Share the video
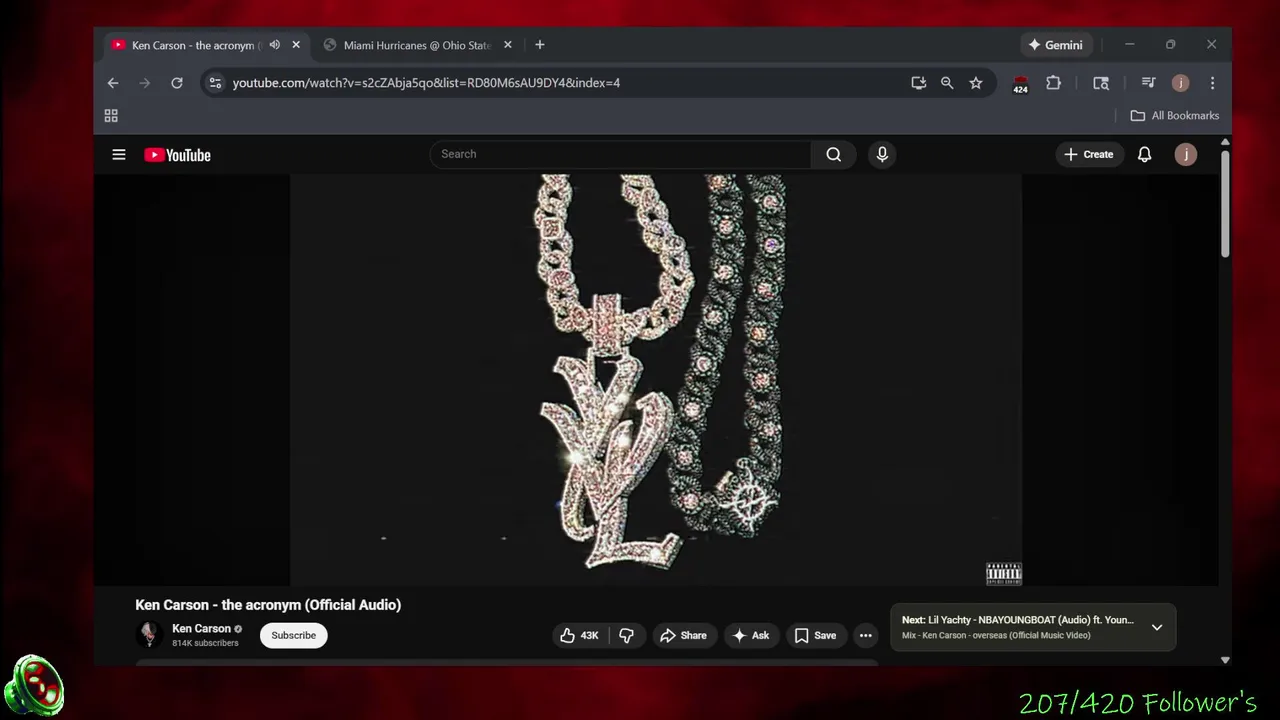Image resolution: width=1280 pixels, height=720 pixels. (683, 635)
